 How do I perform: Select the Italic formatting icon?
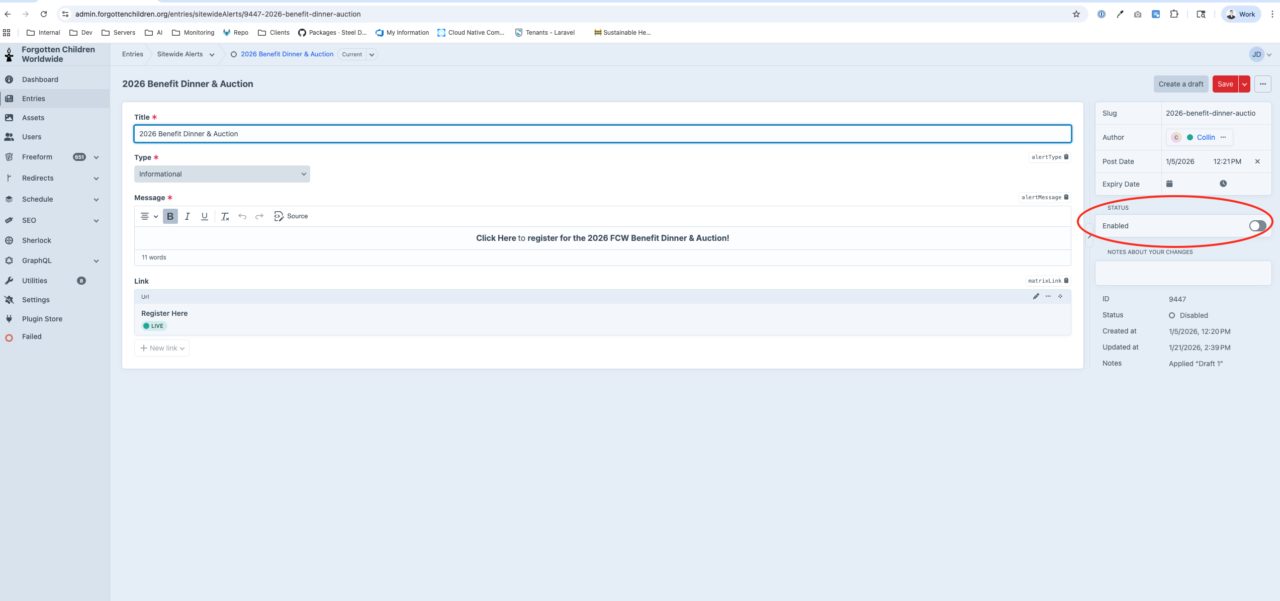pos(187,216)
